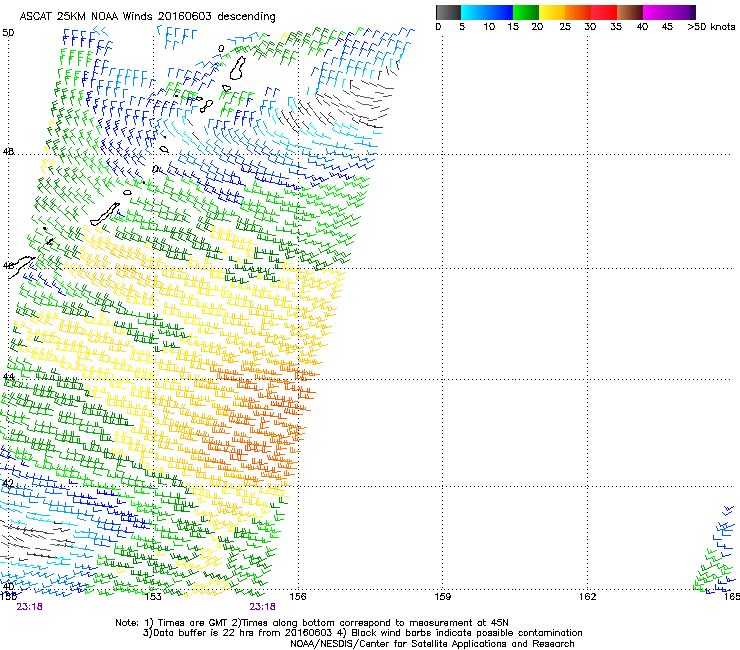Viewport: 740px width, 650px height.
Task: Click the 'Data buffer is 22 hrs' note line
Action: click(362, 633)
